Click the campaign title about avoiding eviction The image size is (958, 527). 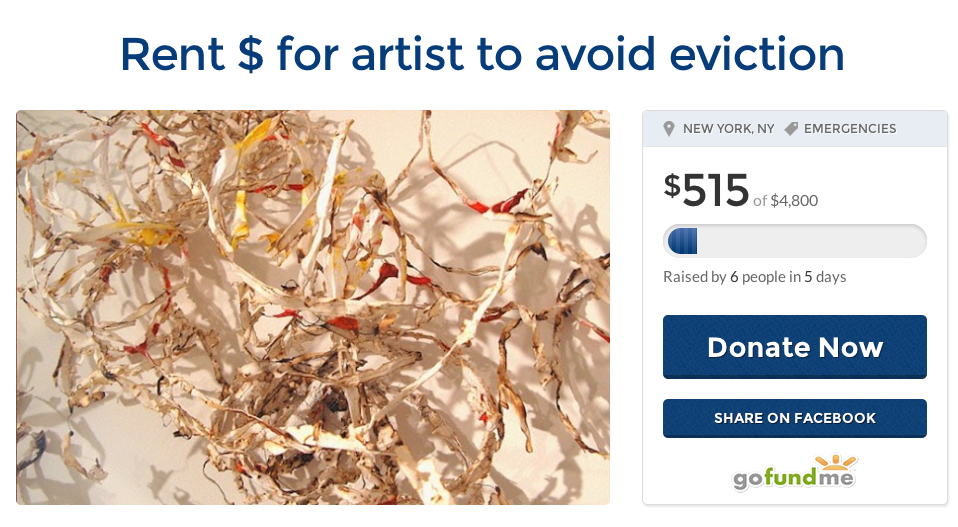point(482,54)
